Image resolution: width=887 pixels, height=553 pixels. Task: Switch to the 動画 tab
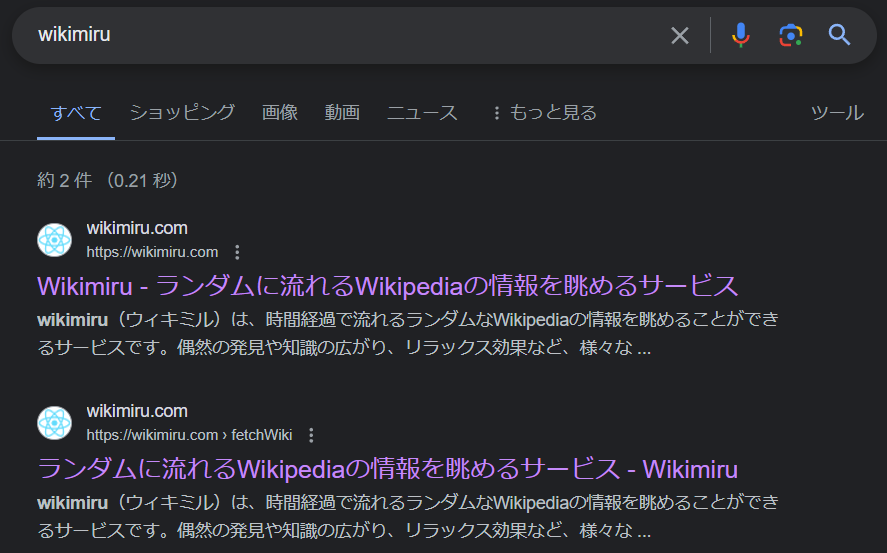pyautogui.click(x=342, y=113)
